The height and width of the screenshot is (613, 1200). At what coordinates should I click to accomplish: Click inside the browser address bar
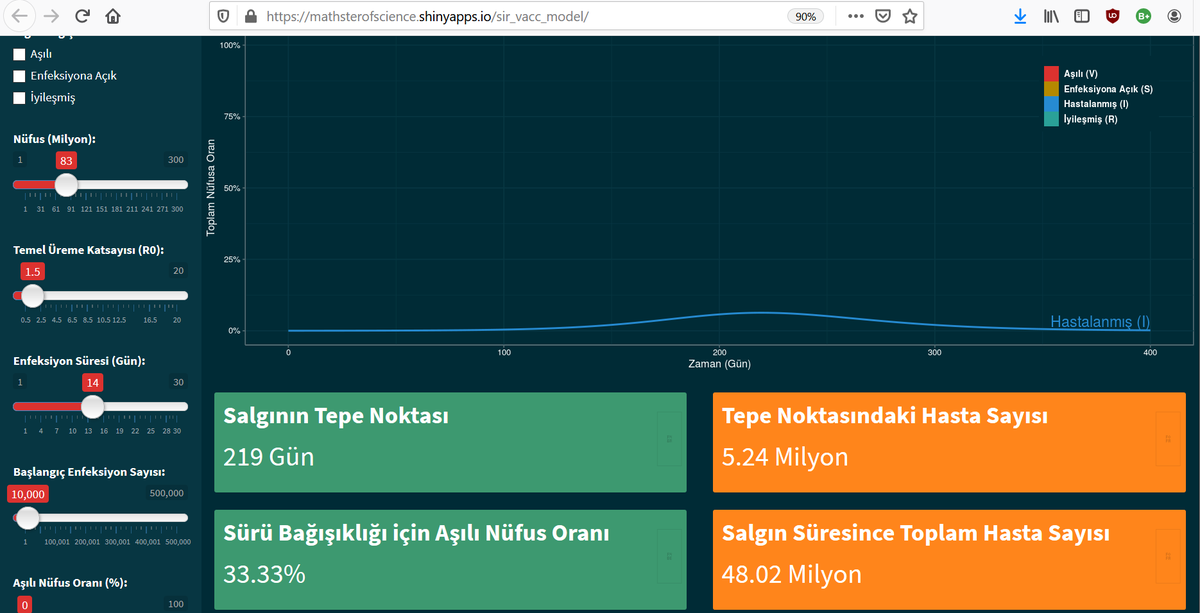click(500, 16)
